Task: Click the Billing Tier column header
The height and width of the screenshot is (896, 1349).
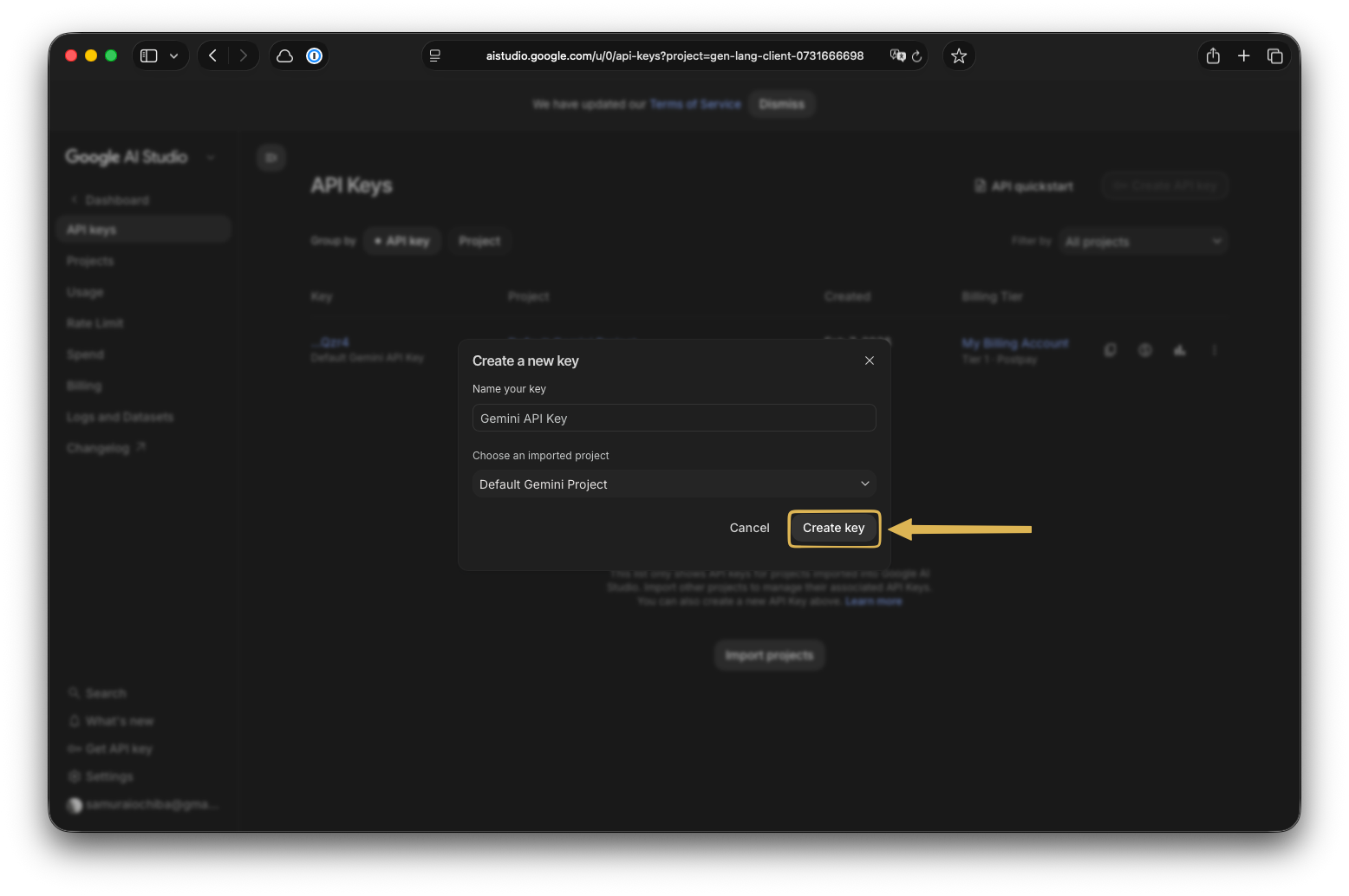Action: (993, 296)
